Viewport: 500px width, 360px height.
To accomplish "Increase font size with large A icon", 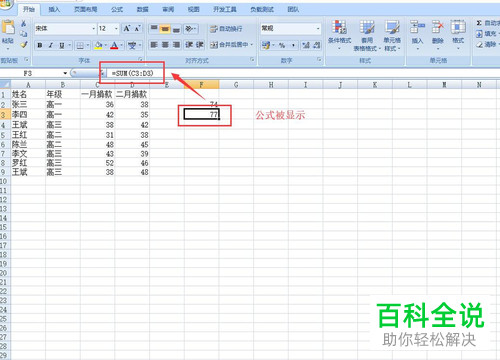I will (x=127, y=29).
